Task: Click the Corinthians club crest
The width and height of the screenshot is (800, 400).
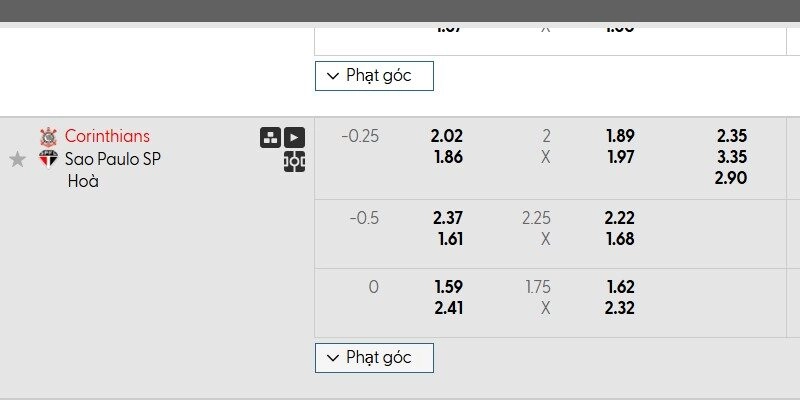Action: (48, 136)
